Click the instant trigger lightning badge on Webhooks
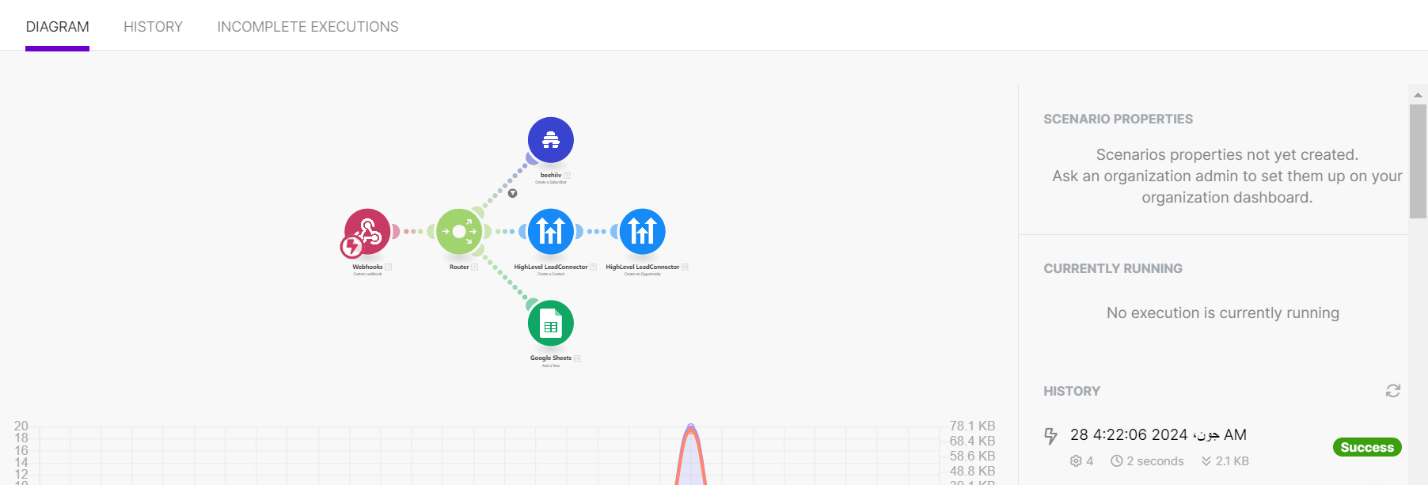 coord(351,246)
